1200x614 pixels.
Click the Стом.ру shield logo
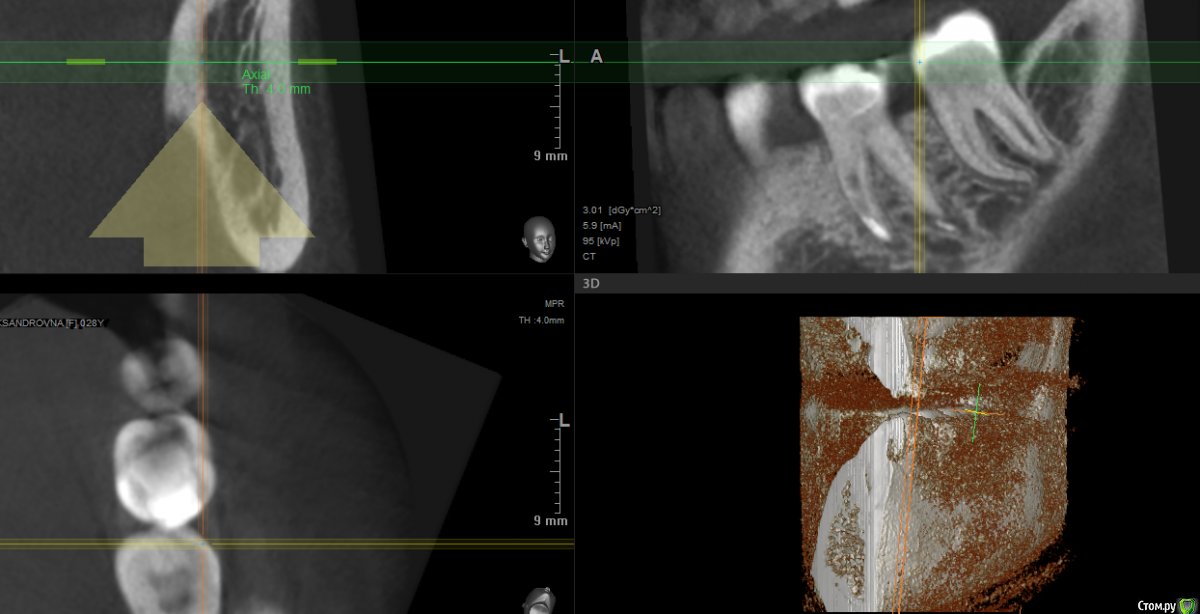pos(1186,605)
